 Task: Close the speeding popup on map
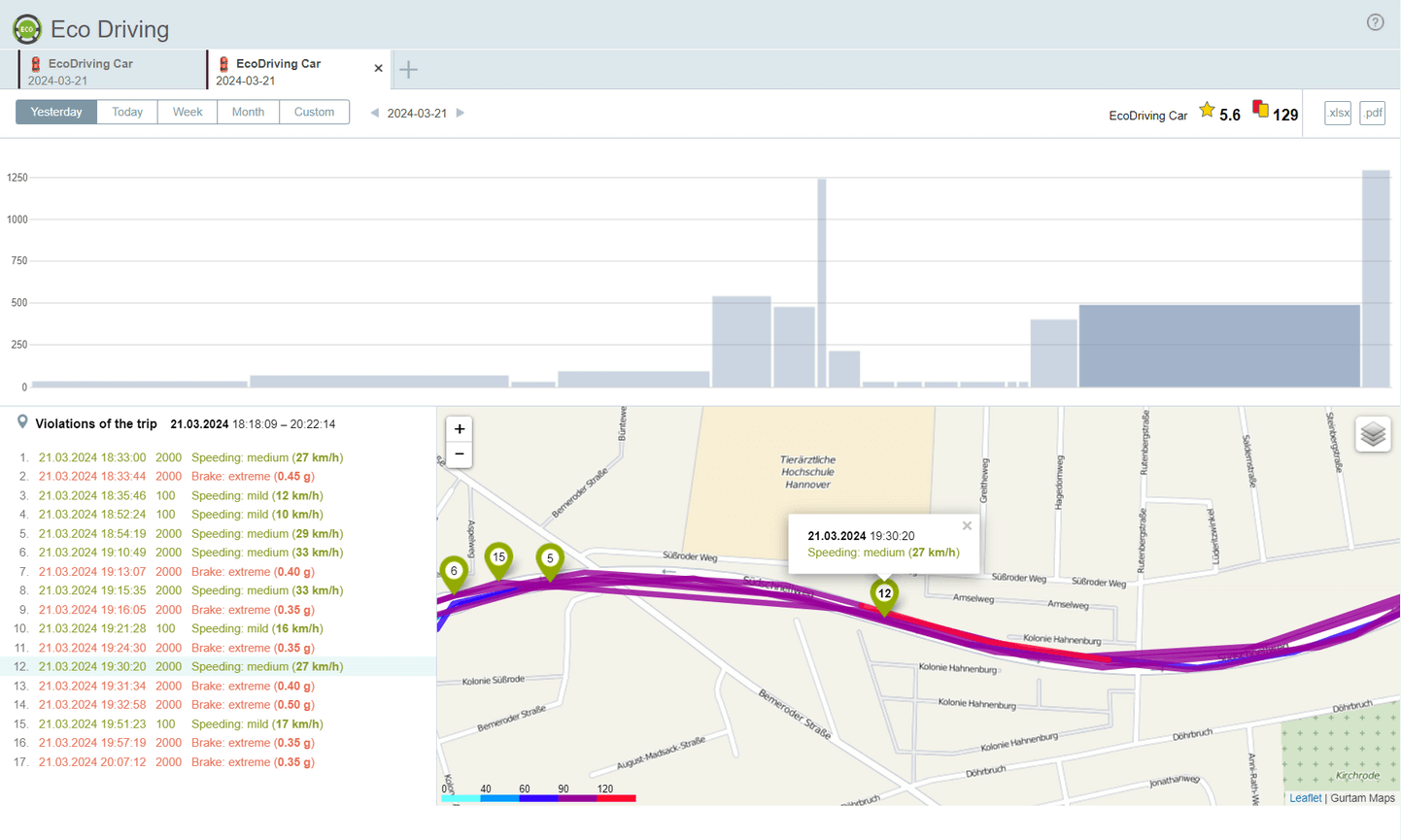coord(967,525)
